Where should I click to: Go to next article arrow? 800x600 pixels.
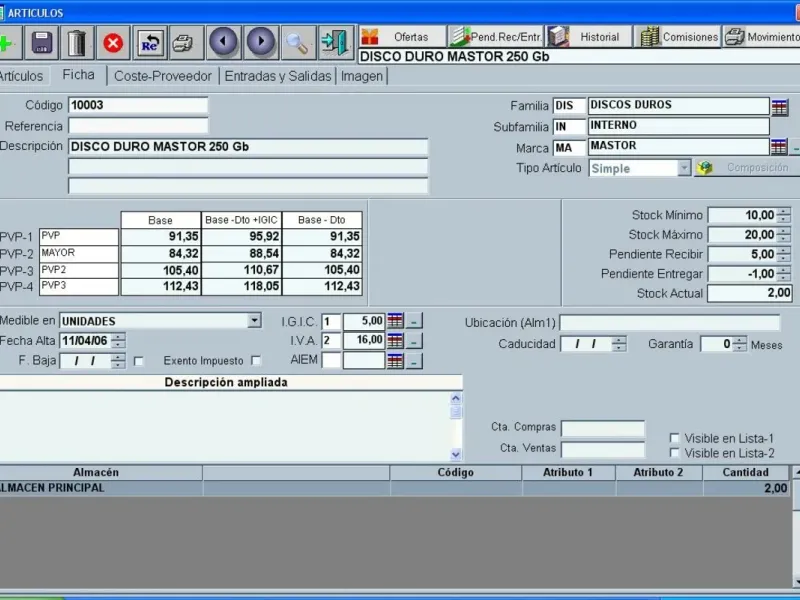[262, 42]
